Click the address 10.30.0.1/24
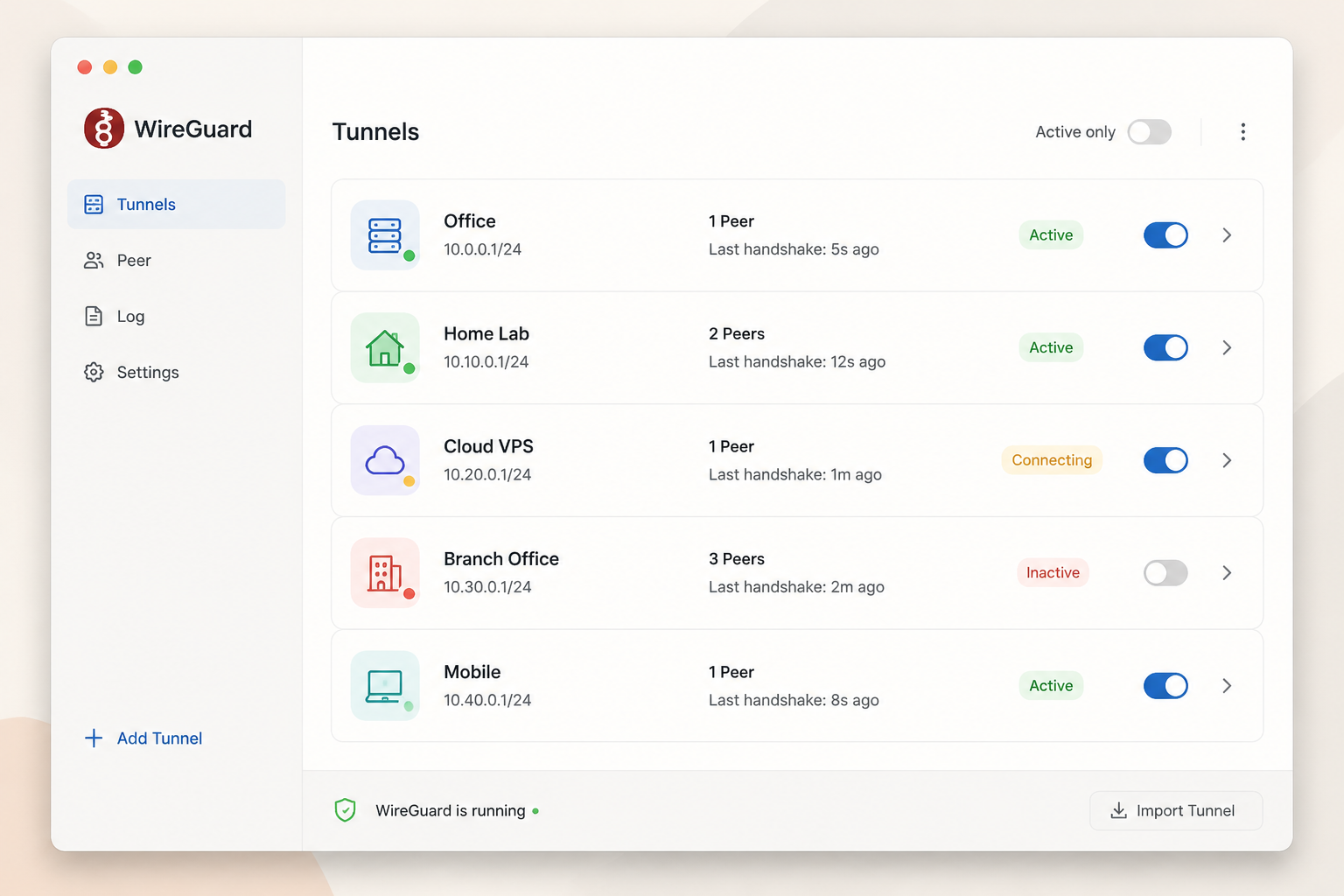This screenshot has height=896, width=1344. (487, 587)
